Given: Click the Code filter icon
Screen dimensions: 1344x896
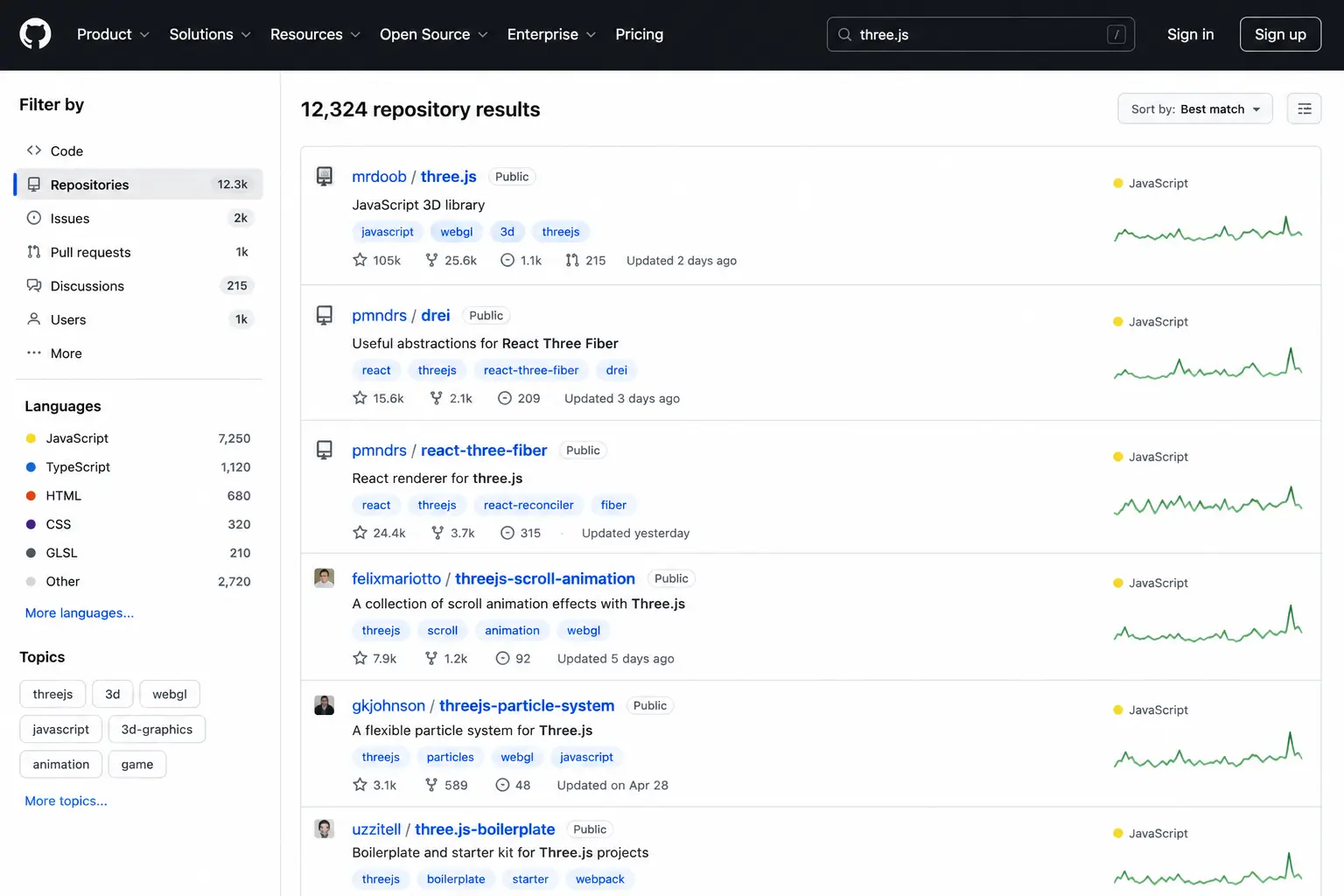Looking at the screenshot, I should [x=34, y=150].
